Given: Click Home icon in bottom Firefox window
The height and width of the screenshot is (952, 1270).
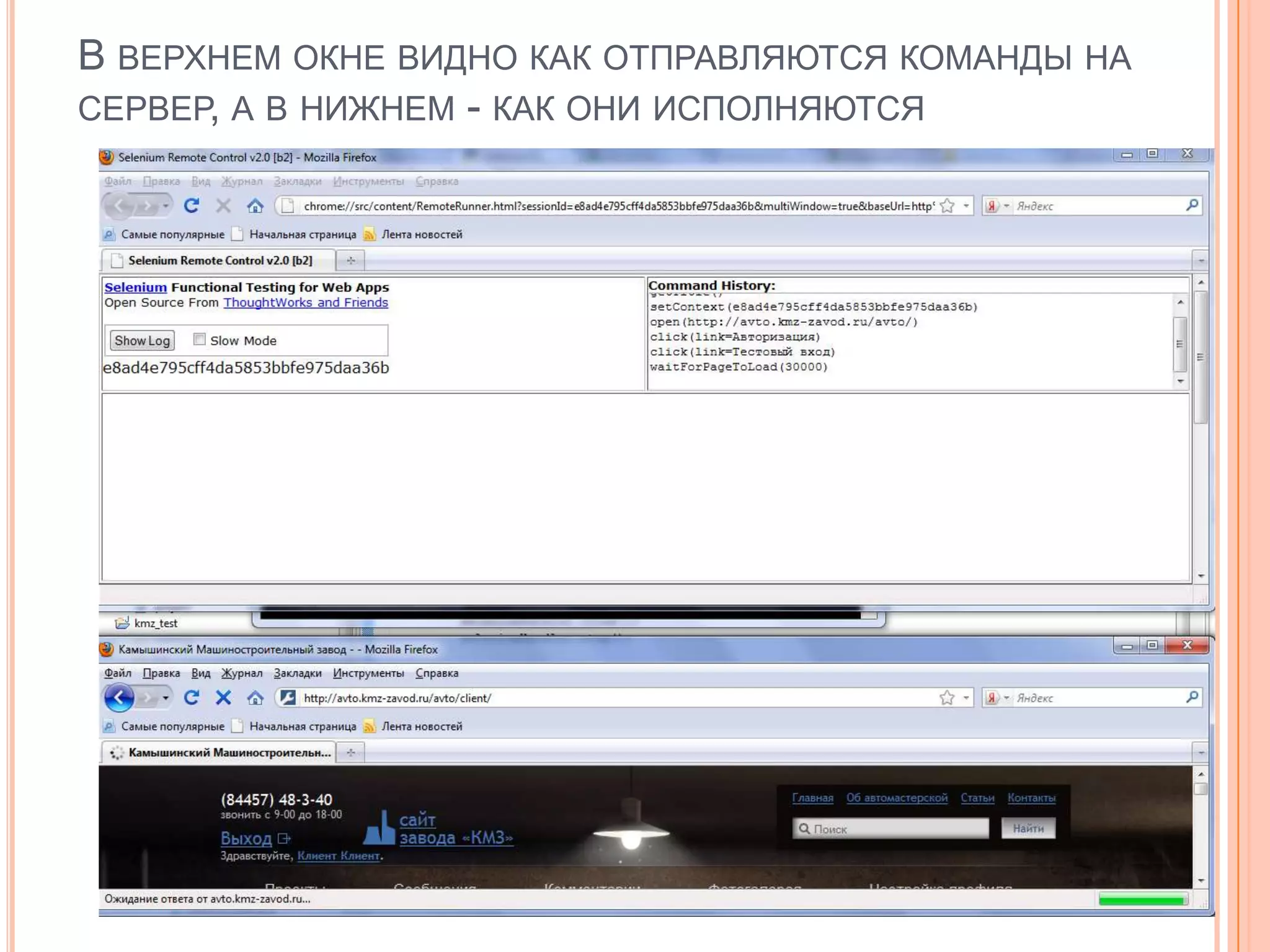Looking at the screenshot, I should 255,698.
